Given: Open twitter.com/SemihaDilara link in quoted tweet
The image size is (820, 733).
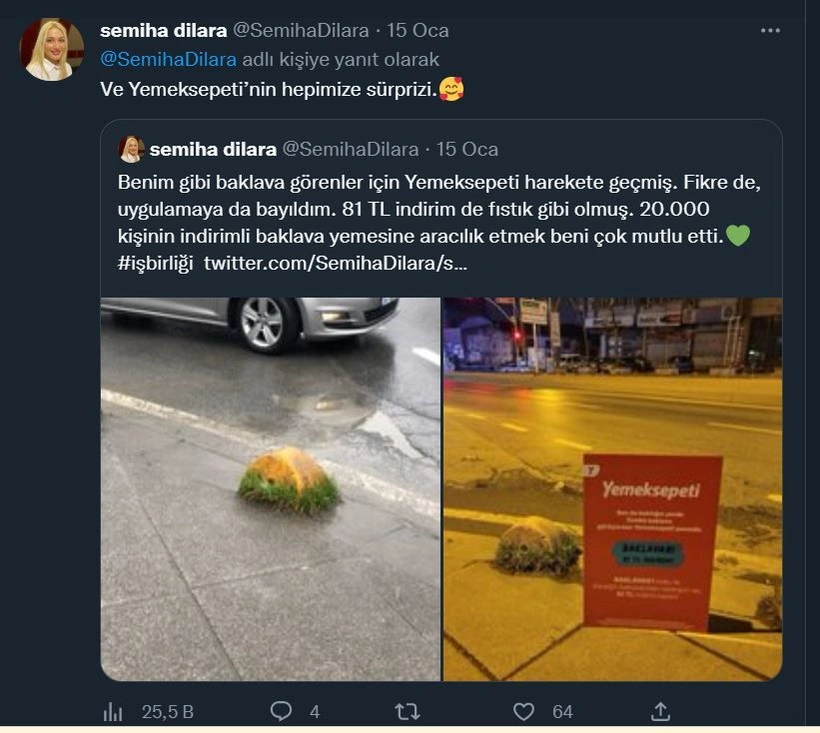Looking at the screenshot, I should click(x=335, y=263).
